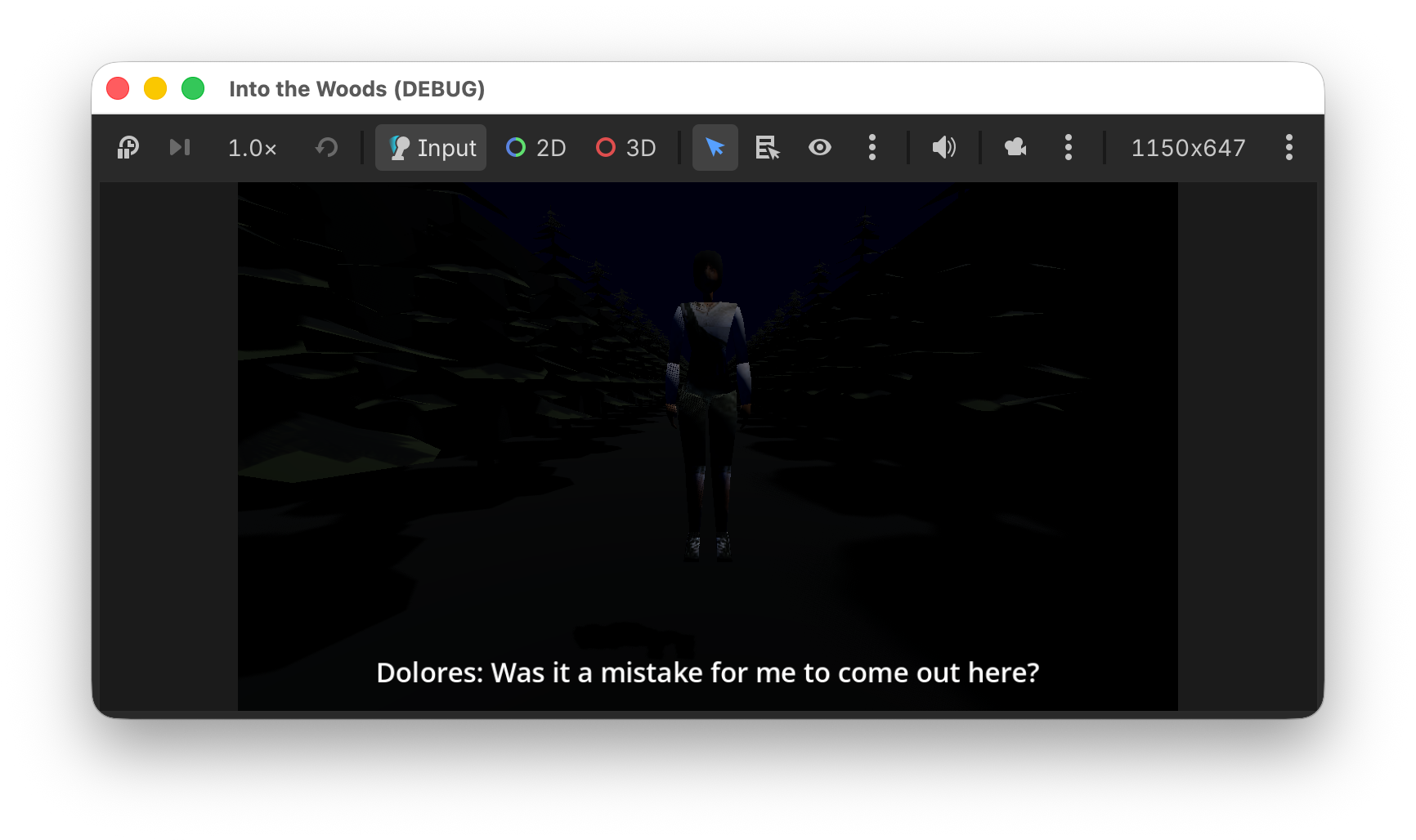Select the 2D node selection mode
The width and height of the screenshot is (1416, 840).
tap(536, 148)
